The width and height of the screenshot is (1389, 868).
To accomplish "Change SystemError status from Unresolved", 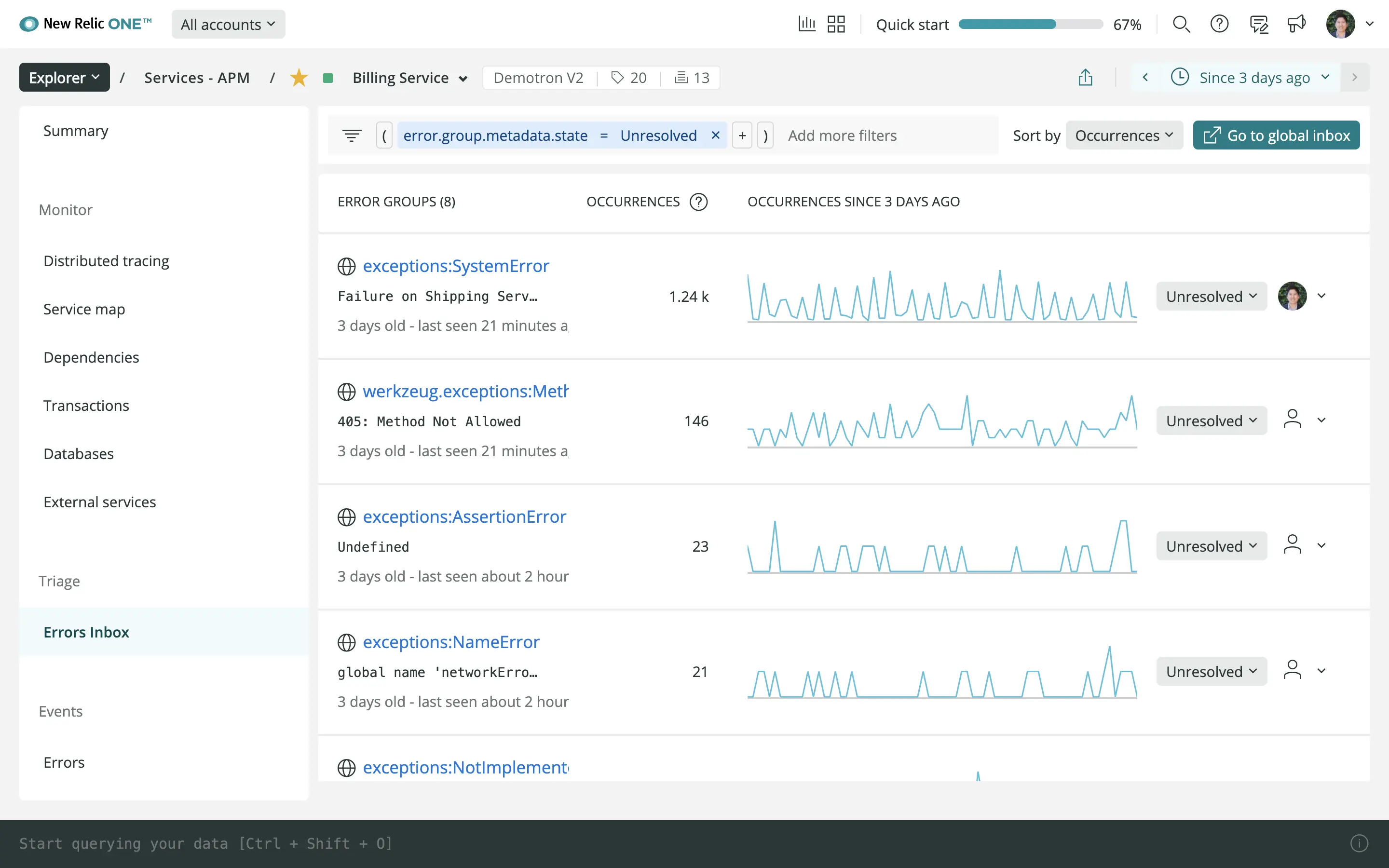I will pyautogui.click(x=1211, y=296).
